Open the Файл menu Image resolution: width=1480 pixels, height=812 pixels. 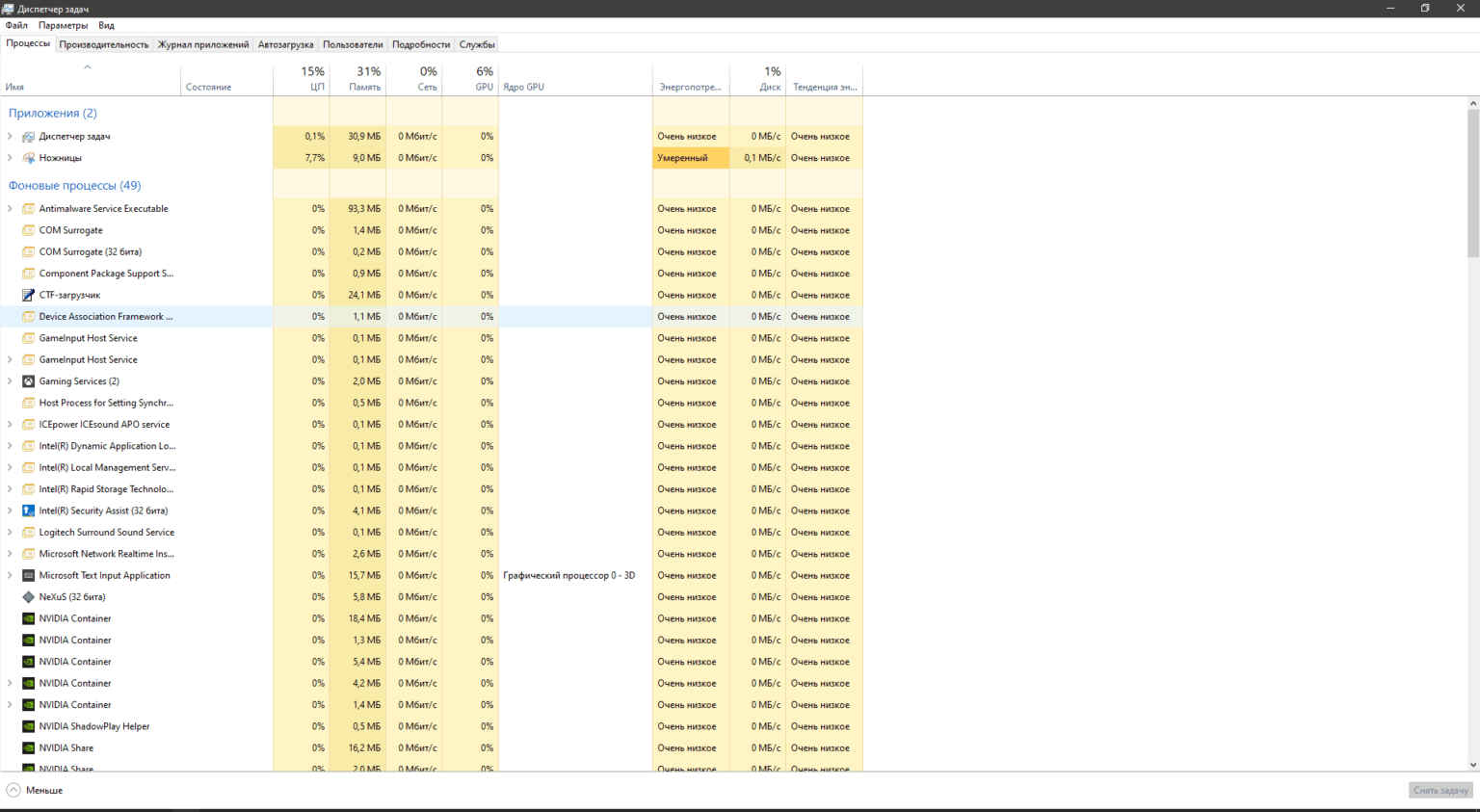coord(16,26)
